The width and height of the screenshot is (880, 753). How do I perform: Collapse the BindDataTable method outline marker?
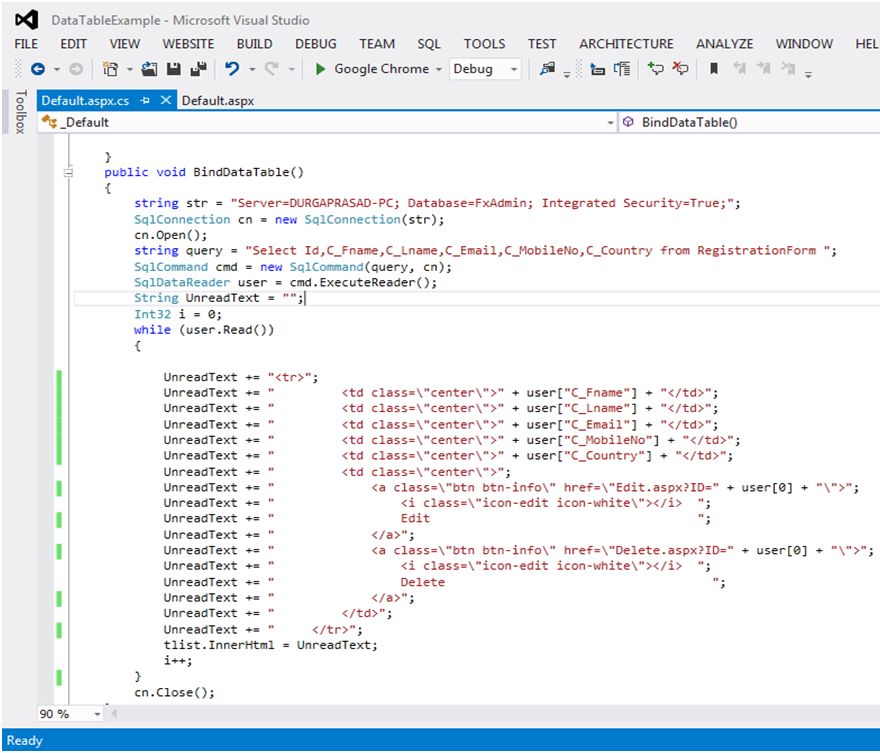tap(68, 171)
